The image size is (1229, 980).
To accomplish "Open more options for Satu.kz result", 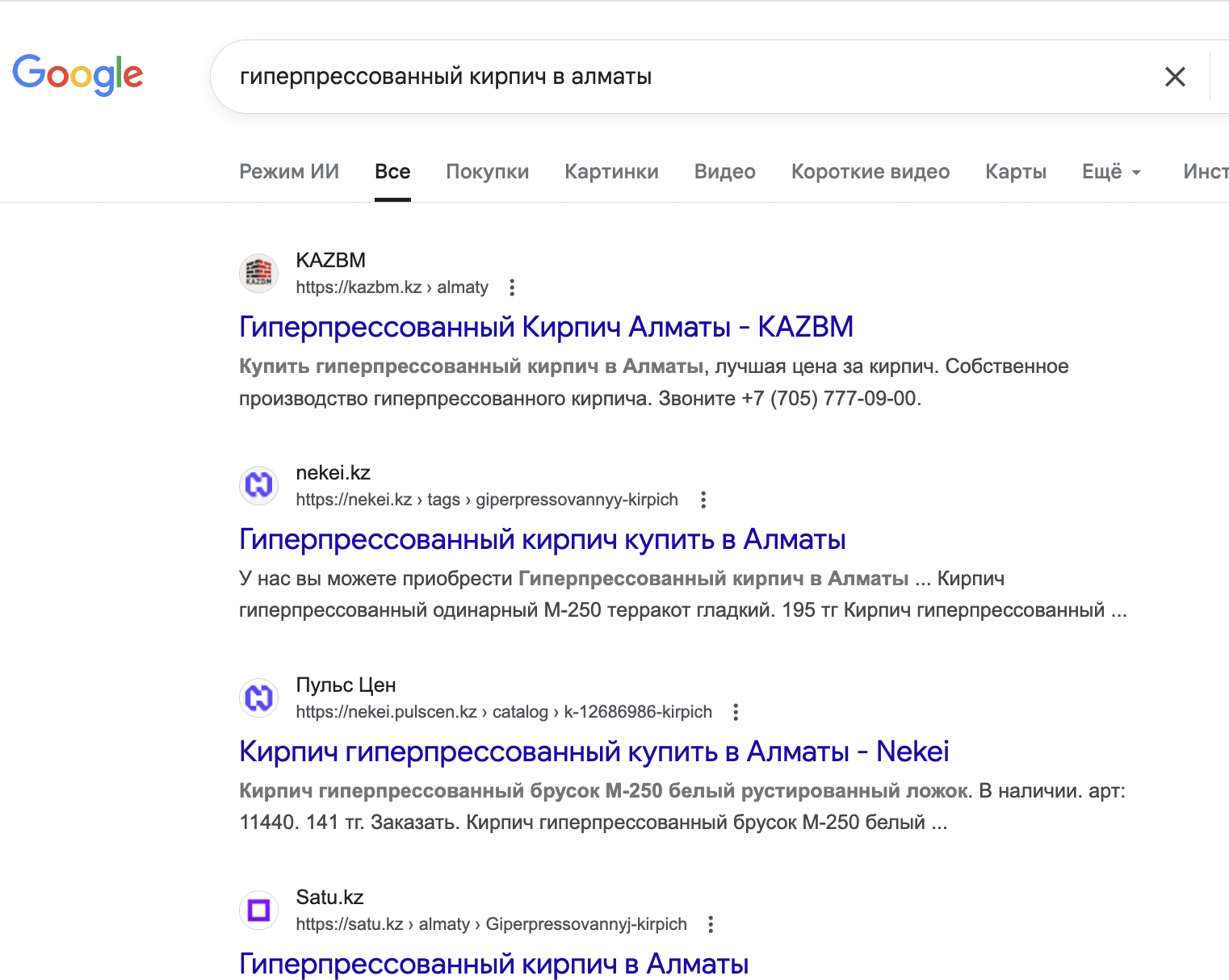I will click(711, 924).
